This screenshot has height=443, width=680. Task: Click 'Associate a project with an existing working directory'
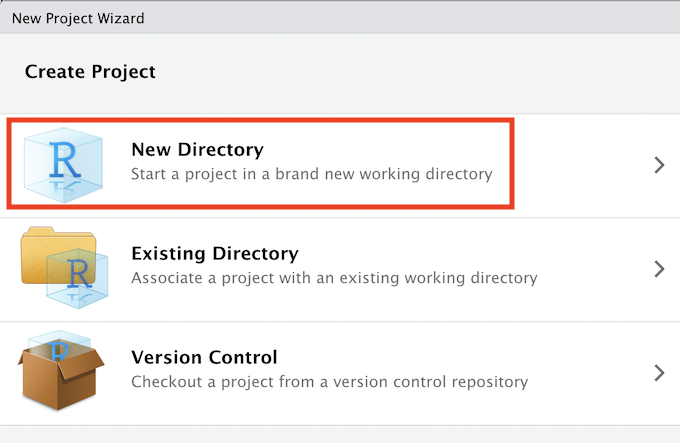pos(334,278)
